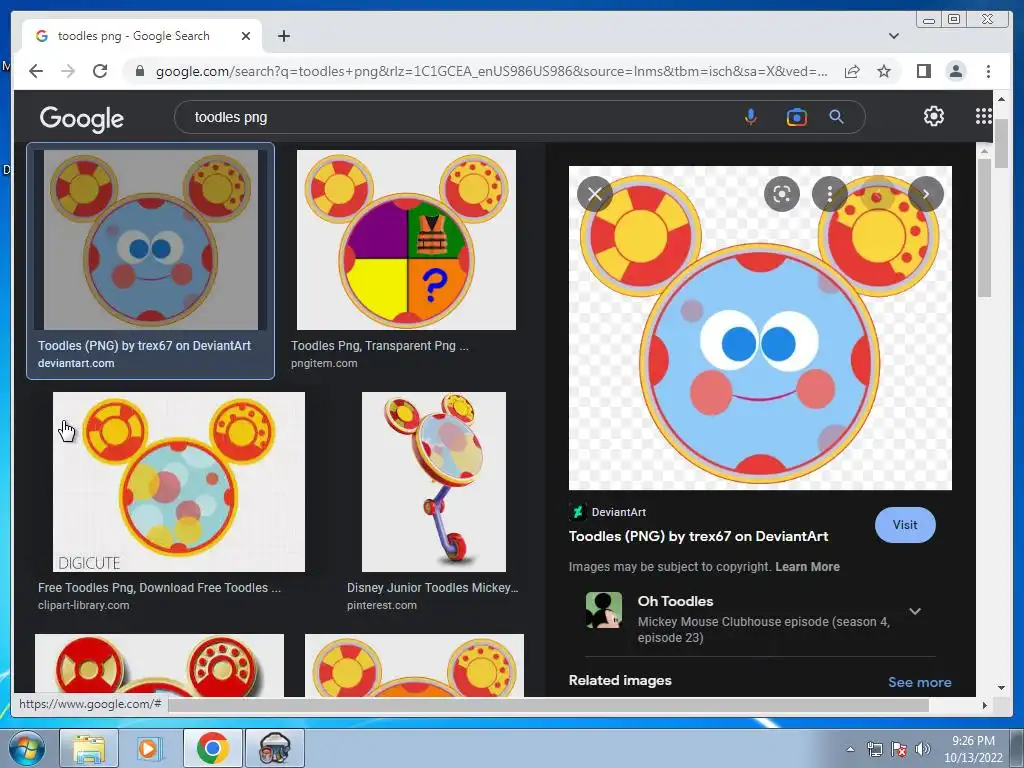
Task: Click the preview panel scrollbar thumb
Action: (984, 227)
